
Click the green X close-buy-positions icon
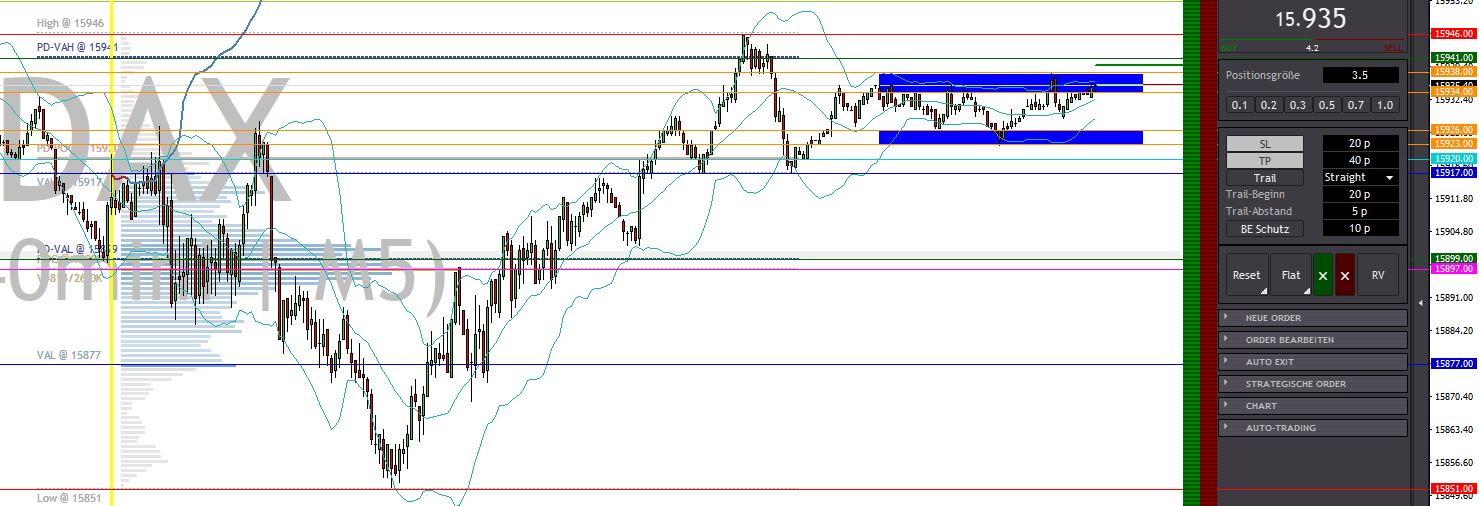(x=1323, y=275)
